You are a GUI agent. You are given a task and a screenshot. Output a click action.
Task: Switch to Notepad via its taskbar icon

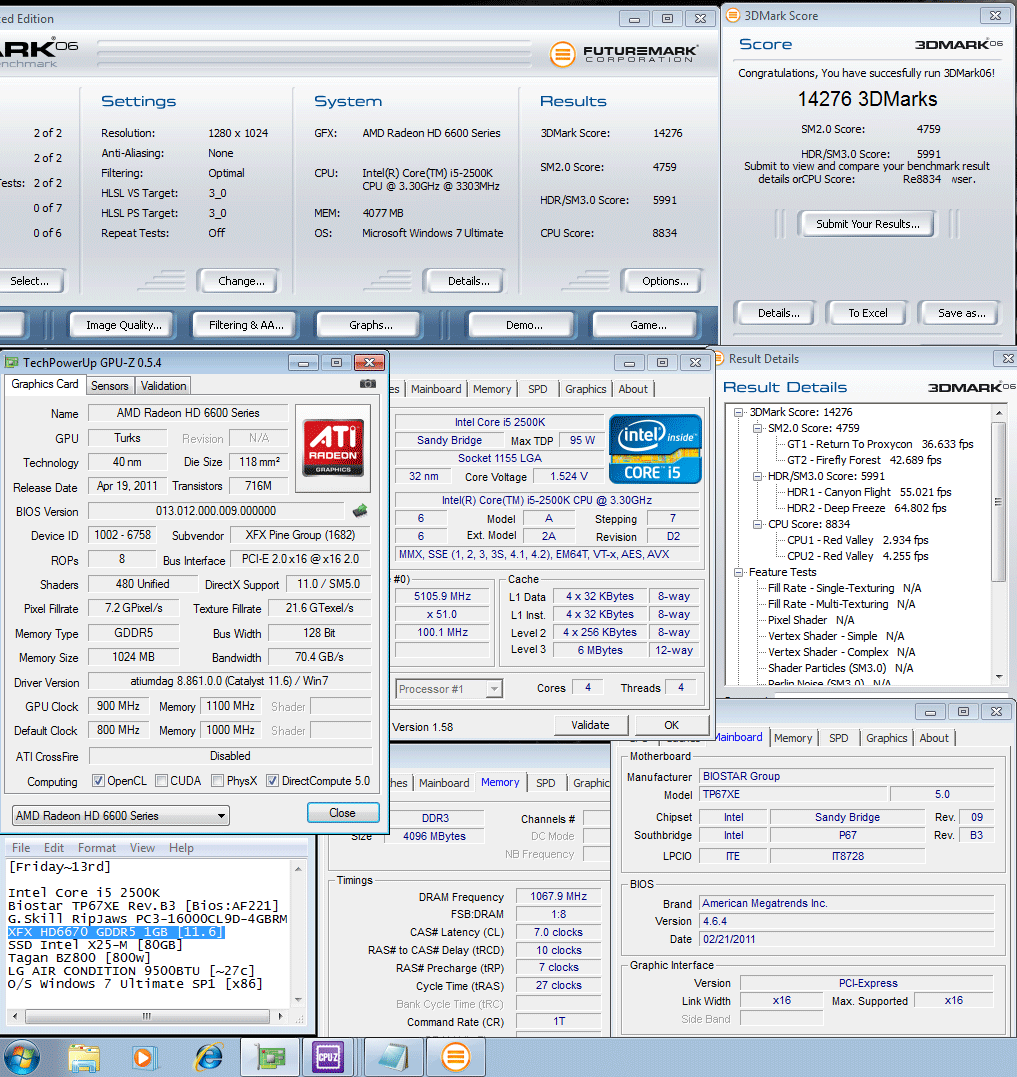click(x=393, y=1057)
